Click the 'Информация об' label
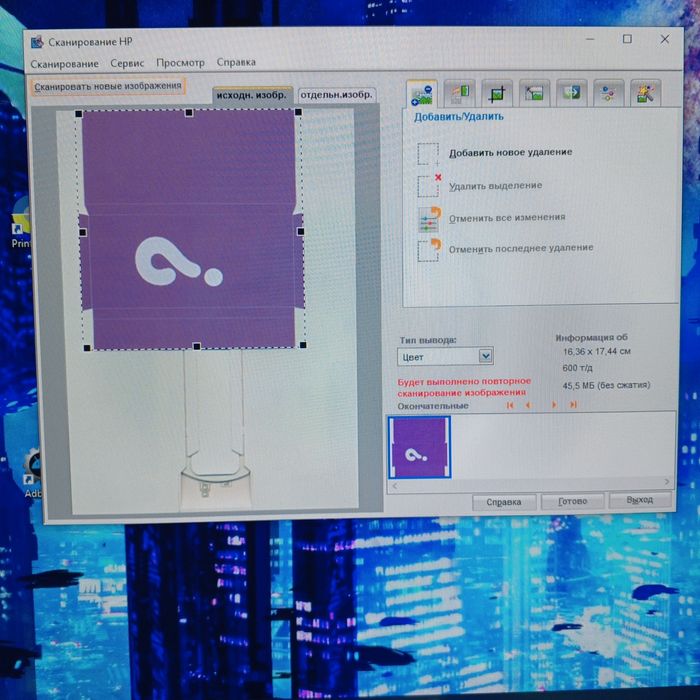 [x=592, y=338]
